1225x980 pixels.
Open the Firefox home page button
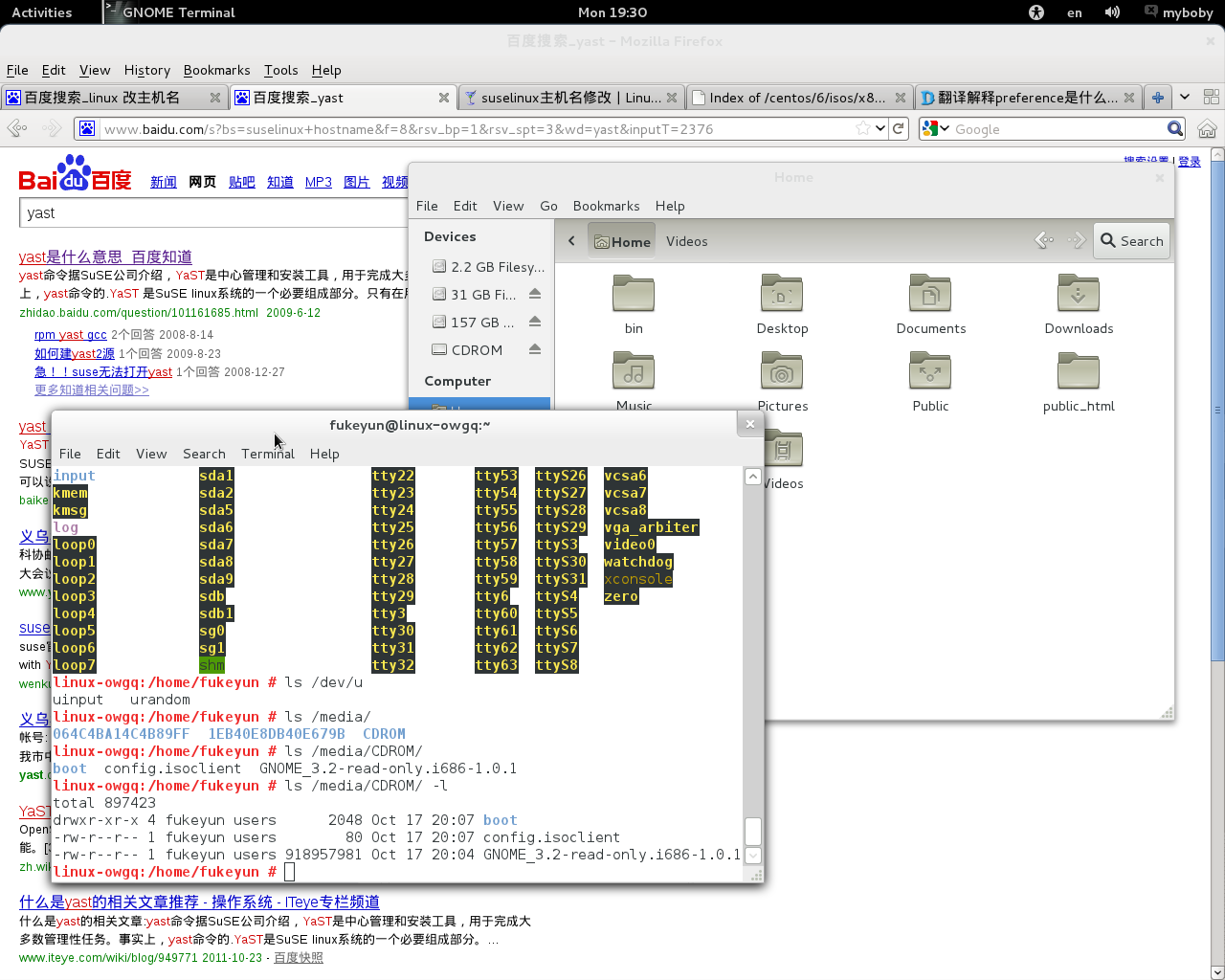(1207, 128)
